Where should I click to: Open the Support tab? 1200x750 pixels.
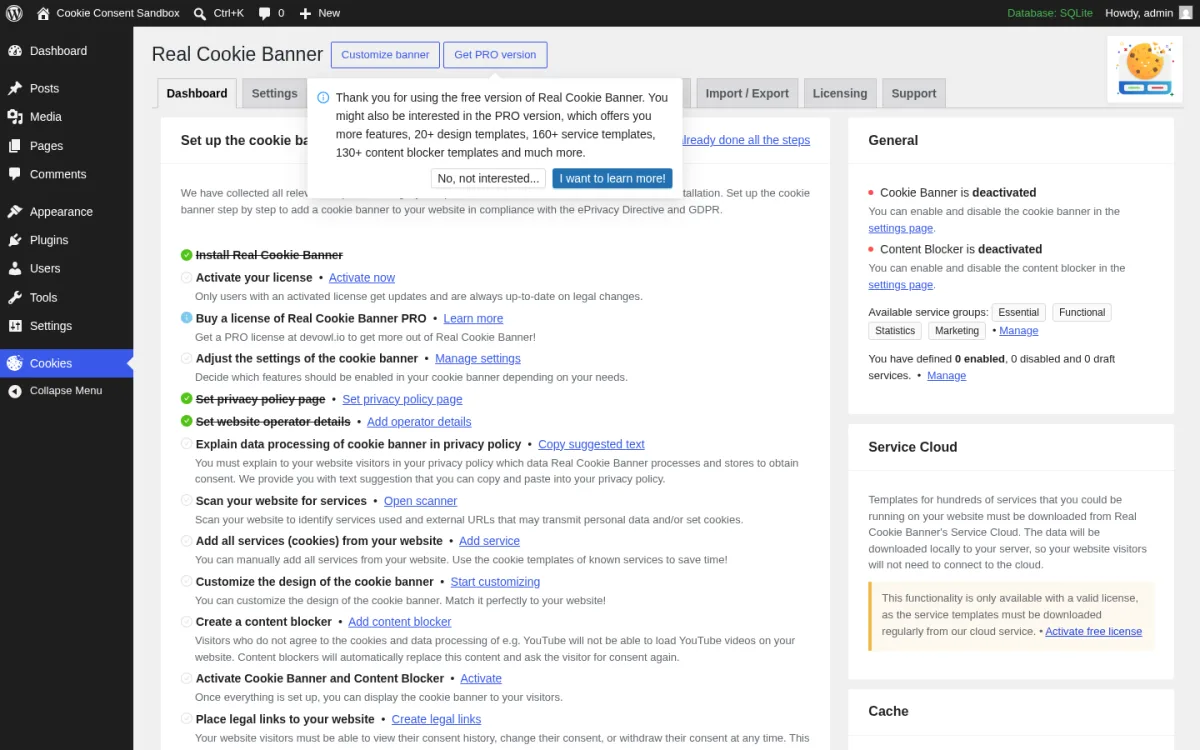point(913,93)
